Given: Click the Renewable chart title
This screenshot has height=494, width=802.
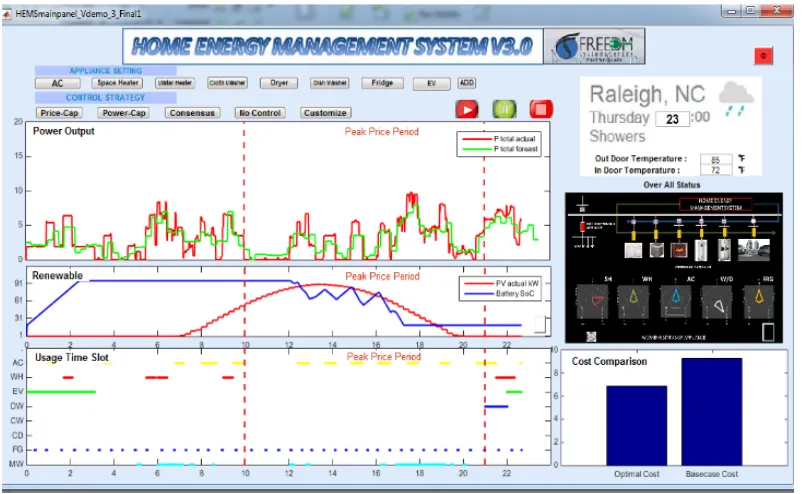Looking at the screenshot, I should 57,276.
